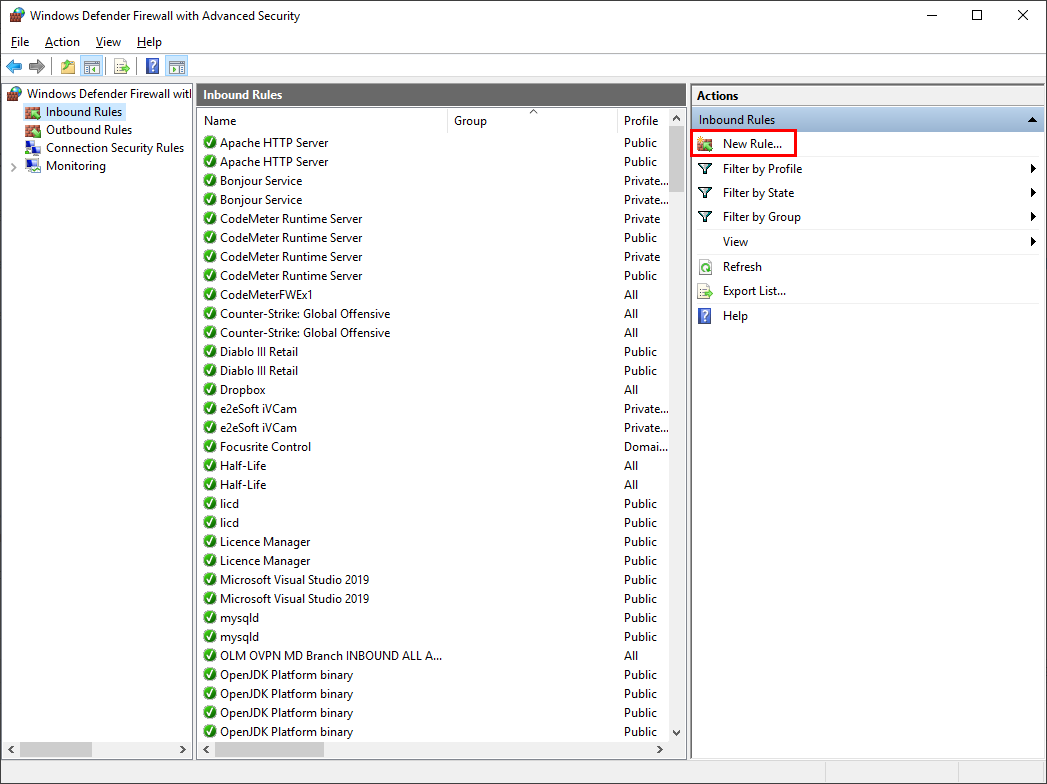
Task: Click the Profile column header
Action: click(641, 121)
